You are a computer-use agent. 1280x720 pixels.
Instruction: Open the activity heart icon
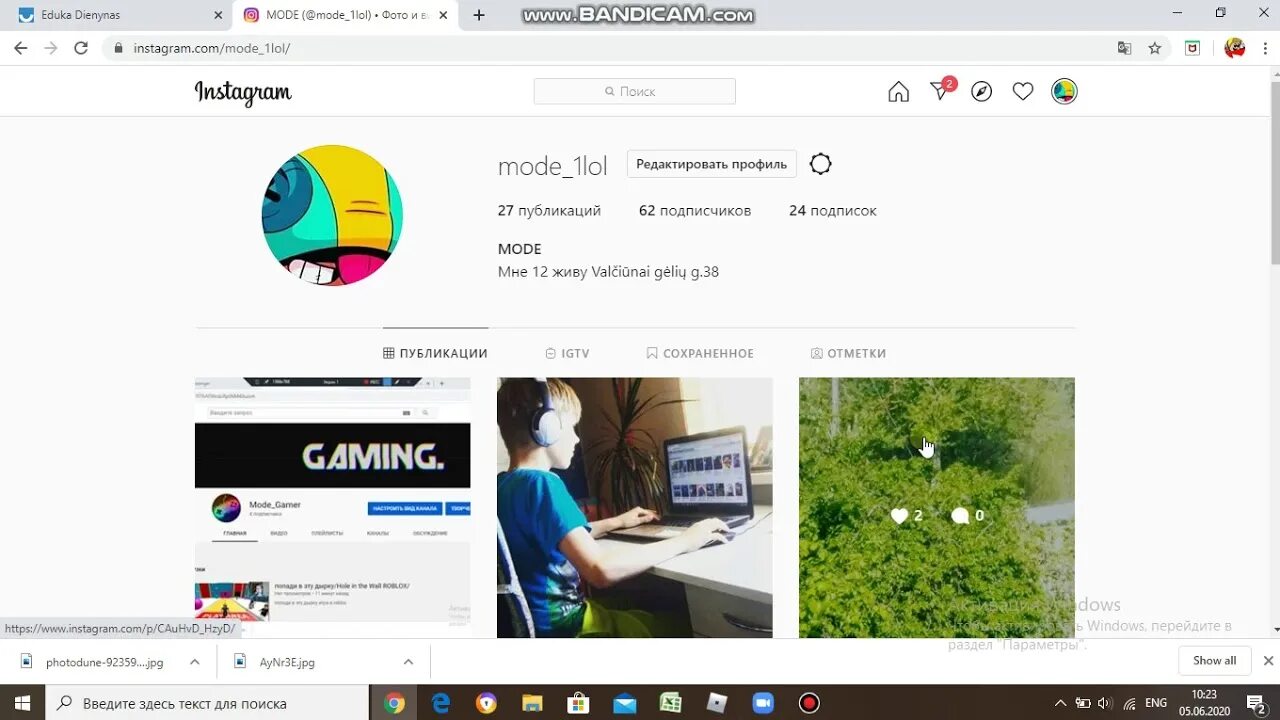tap(1023, 92)
